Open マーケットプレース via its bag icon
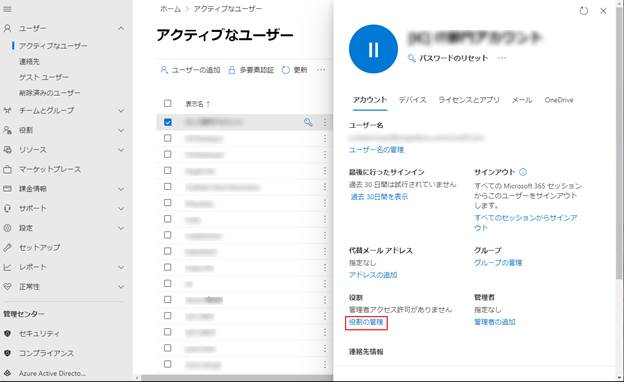This screenshot has height=382, width=624. click(7, 169)
